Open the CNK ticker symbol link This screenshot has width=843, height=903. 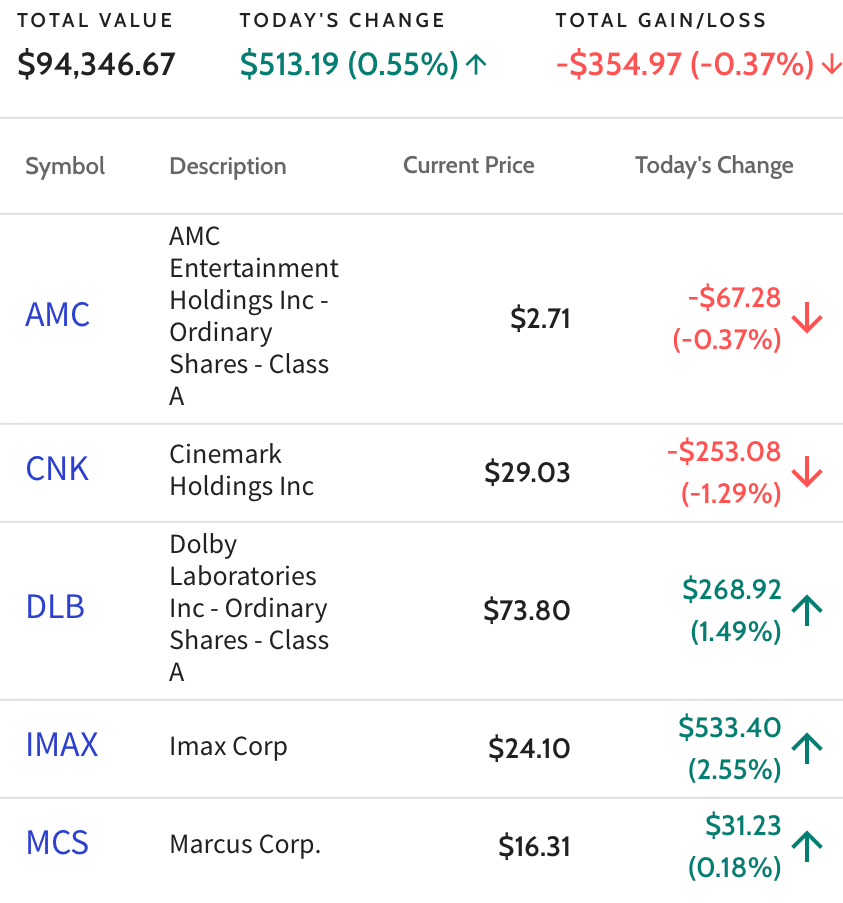pyautogui.click(x=57, y=469)
